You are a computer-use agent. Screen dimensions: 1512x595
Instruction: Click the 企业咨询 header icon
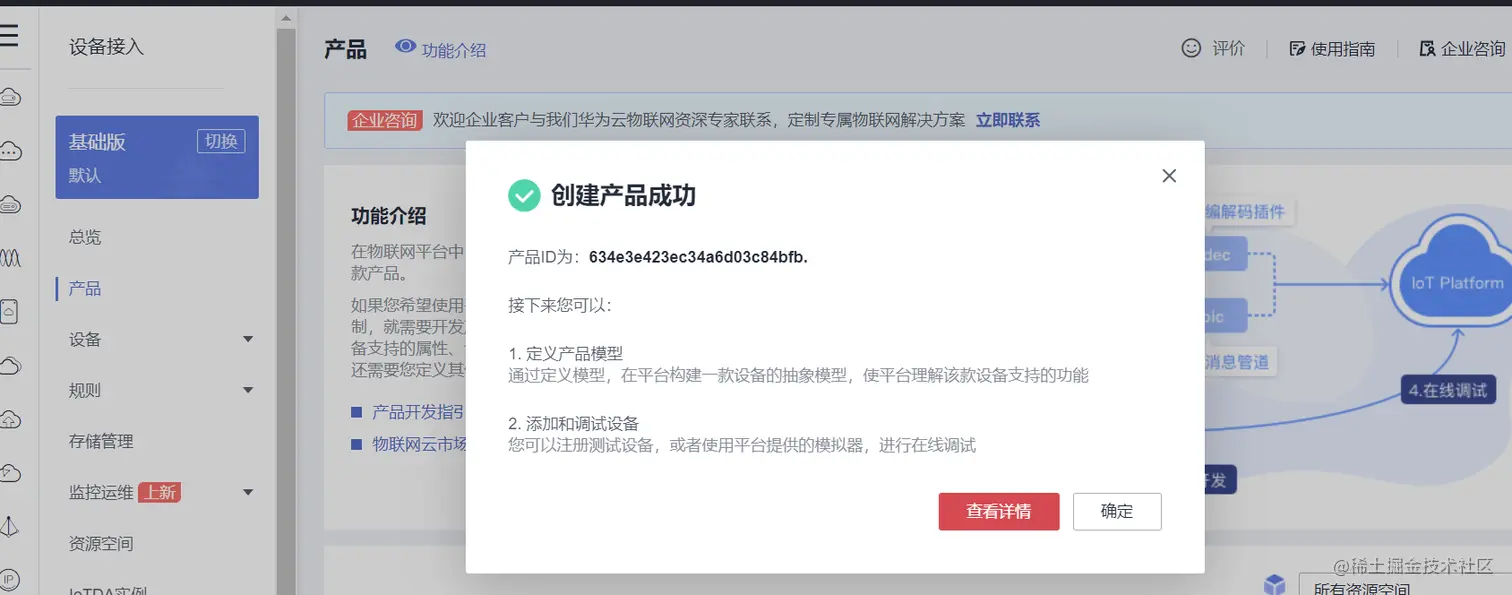pos(1427,48)
